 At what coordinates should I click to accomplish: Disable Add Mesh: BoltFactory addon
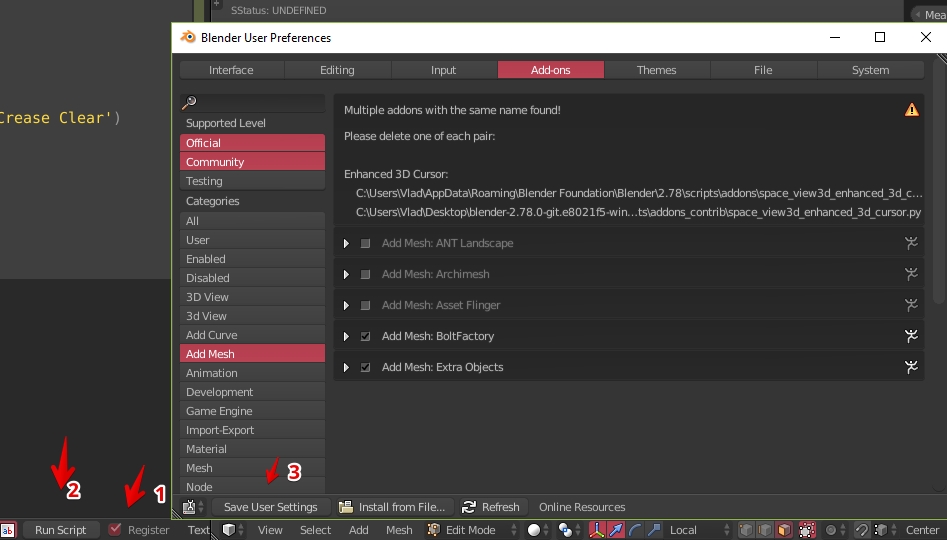click(x=365, y=336)
